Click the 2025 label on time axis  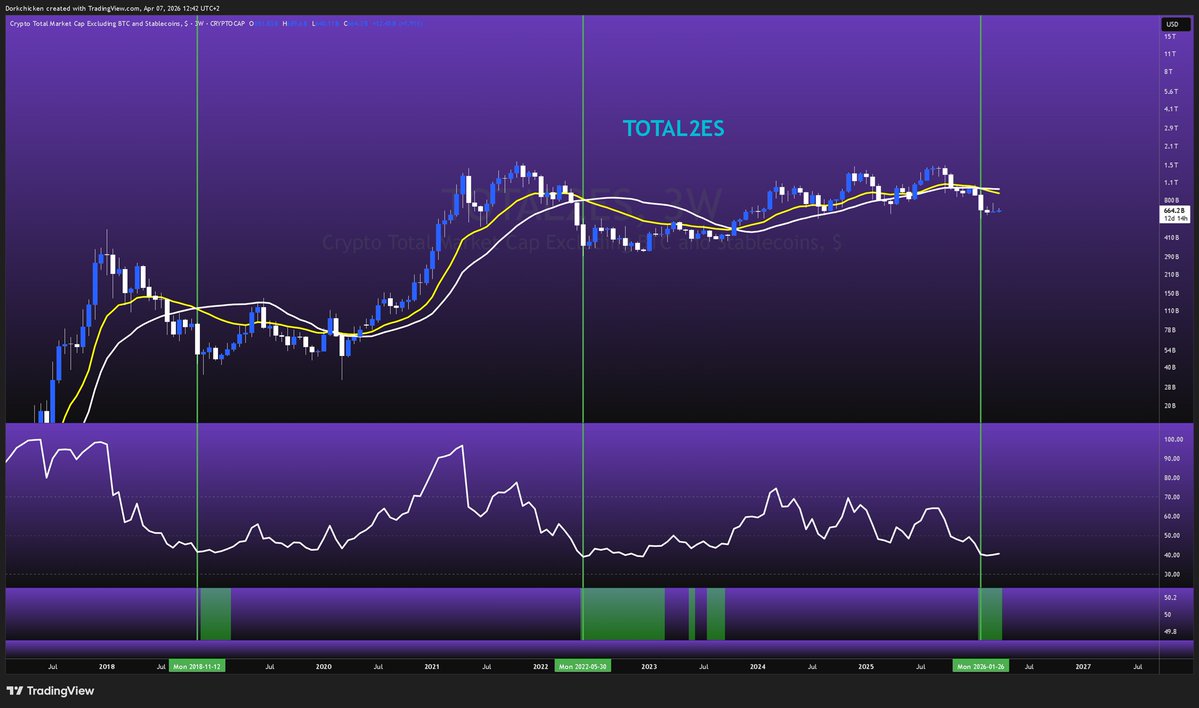click(x=866, y=667)
